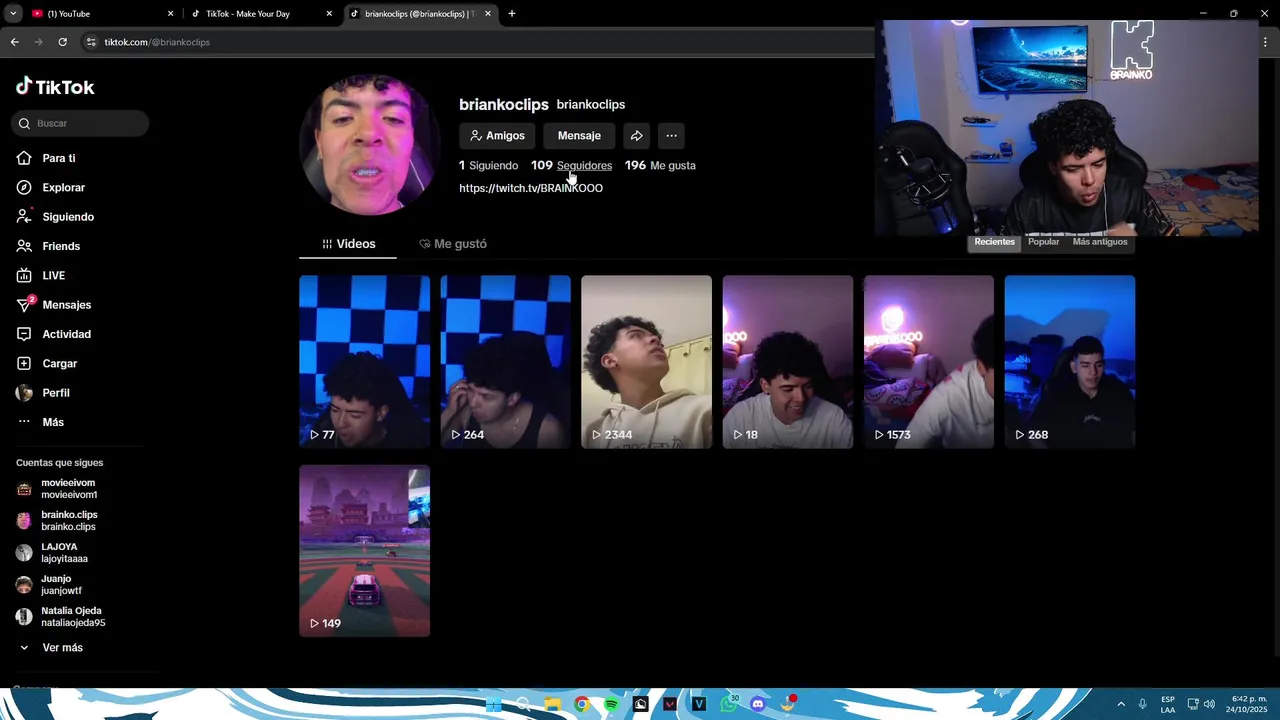Reload the TikTok page

62,42
